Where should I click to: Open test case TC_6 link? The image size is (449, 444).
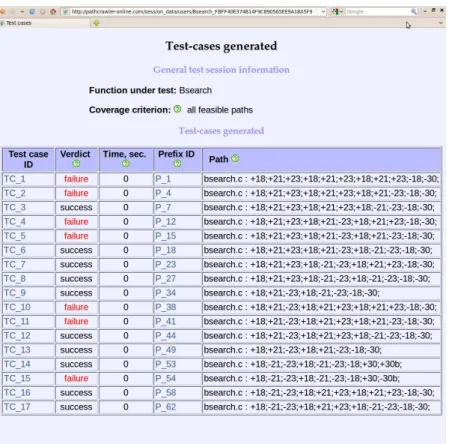(x=14, y=250)
